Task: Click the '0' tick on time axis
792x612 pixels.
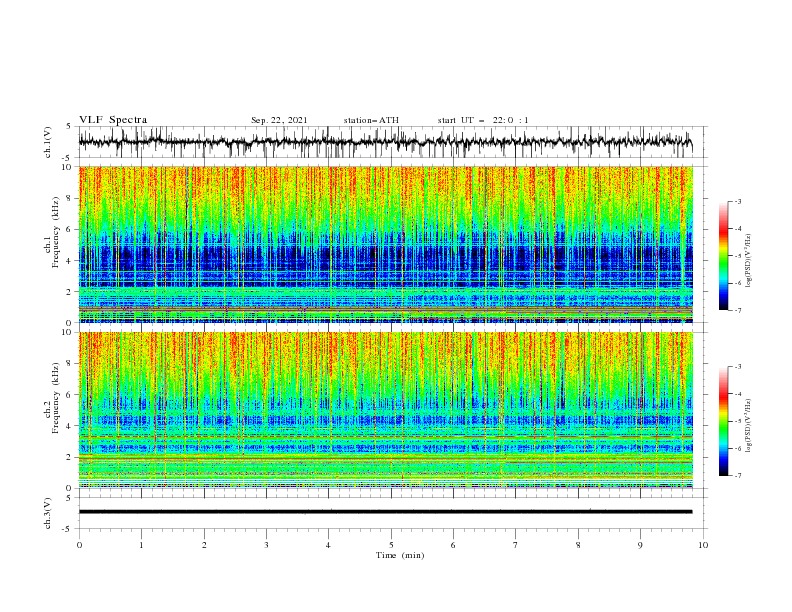Action: tap(79, 545)
